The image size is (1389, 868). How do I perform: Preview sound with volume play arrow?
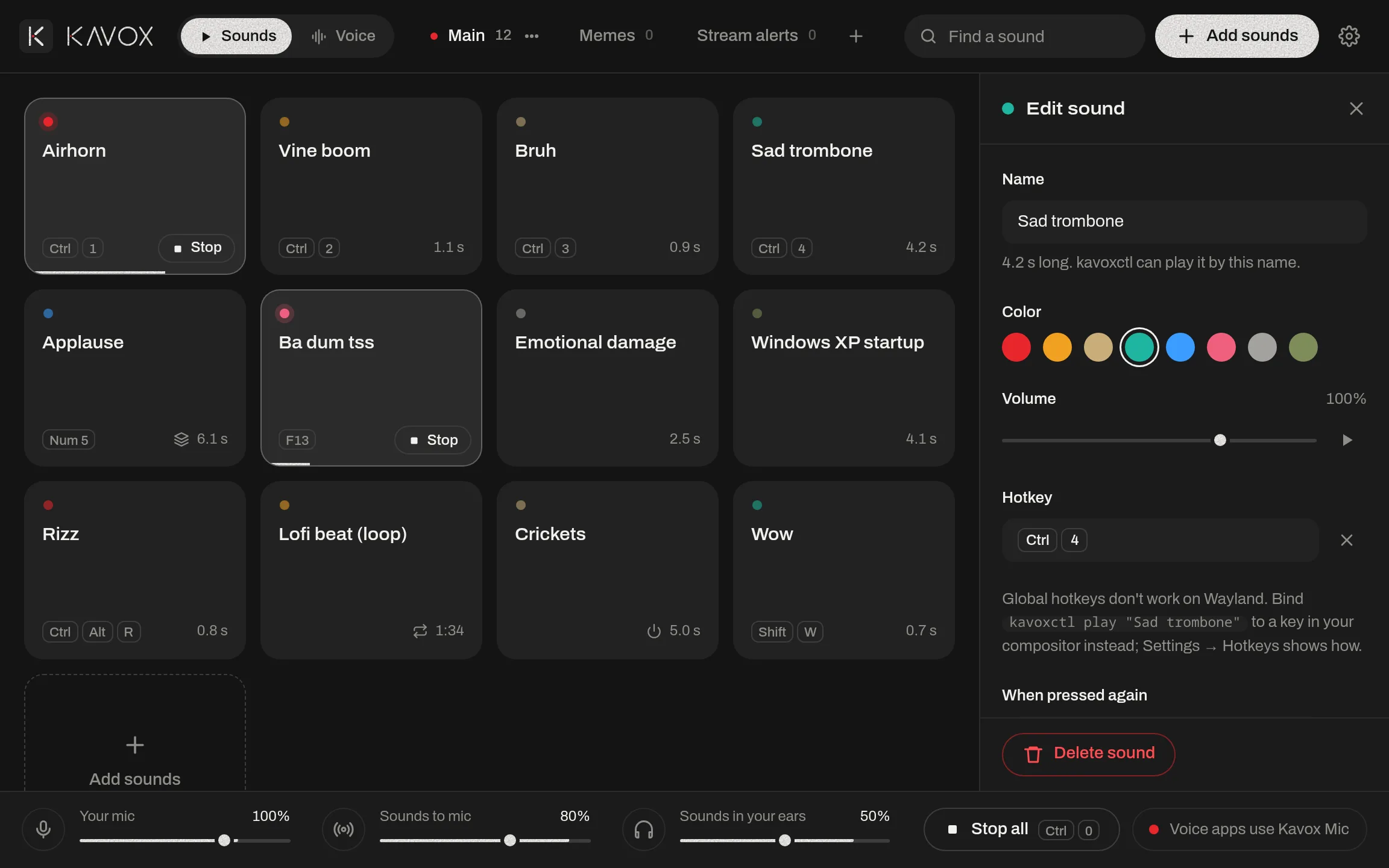point(1347,440)
